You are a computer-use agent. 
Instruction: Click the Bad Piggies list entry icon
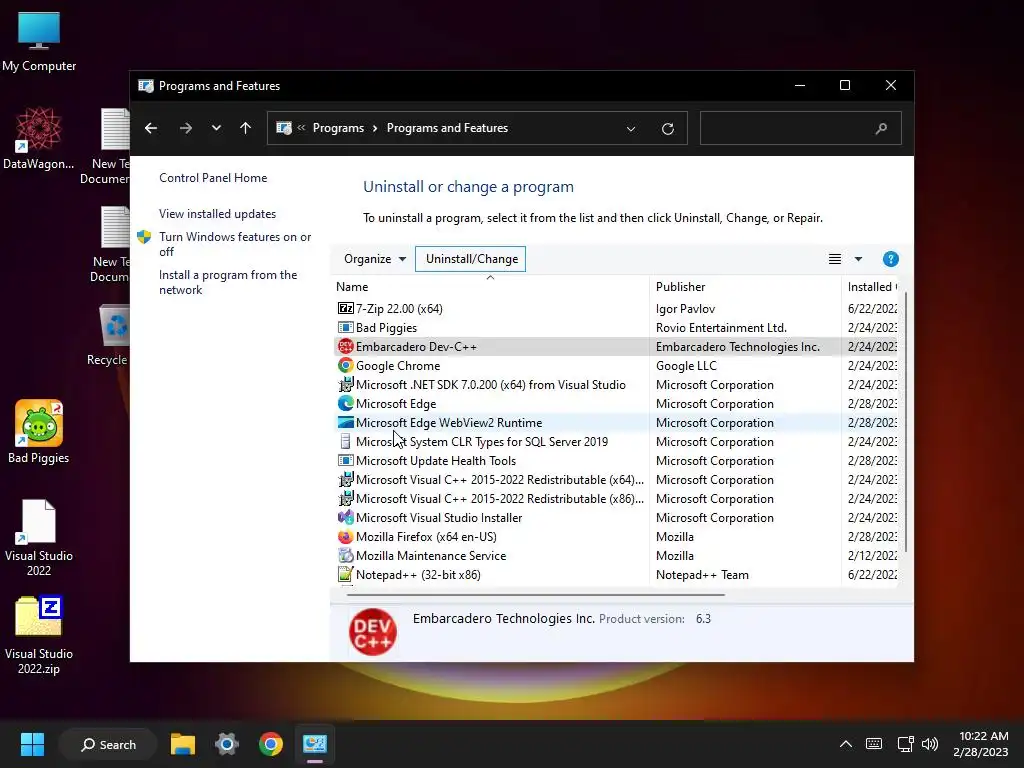(x=345, y=327)
